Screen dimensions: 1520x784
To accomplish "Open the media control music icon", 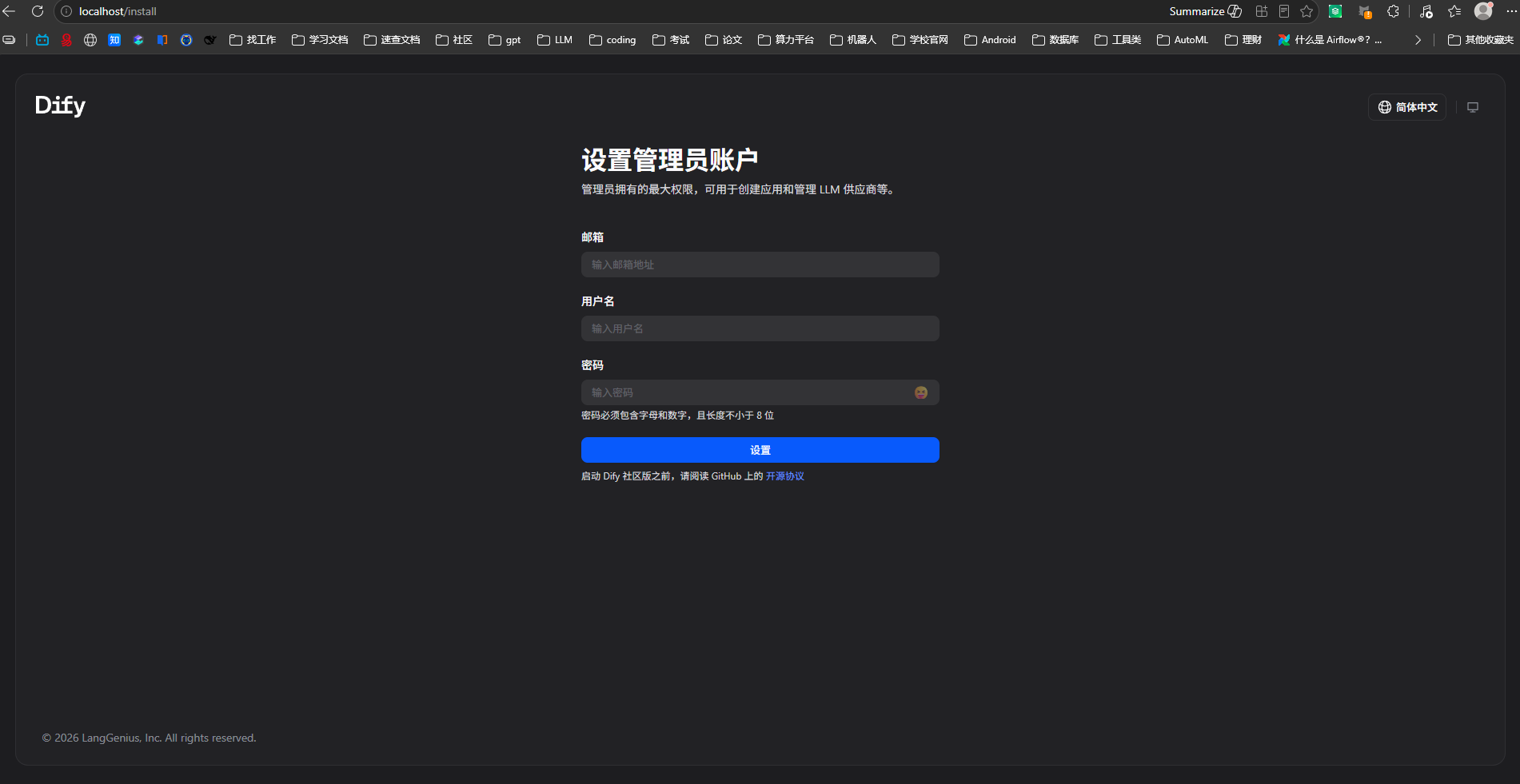I will [1426, 11].
